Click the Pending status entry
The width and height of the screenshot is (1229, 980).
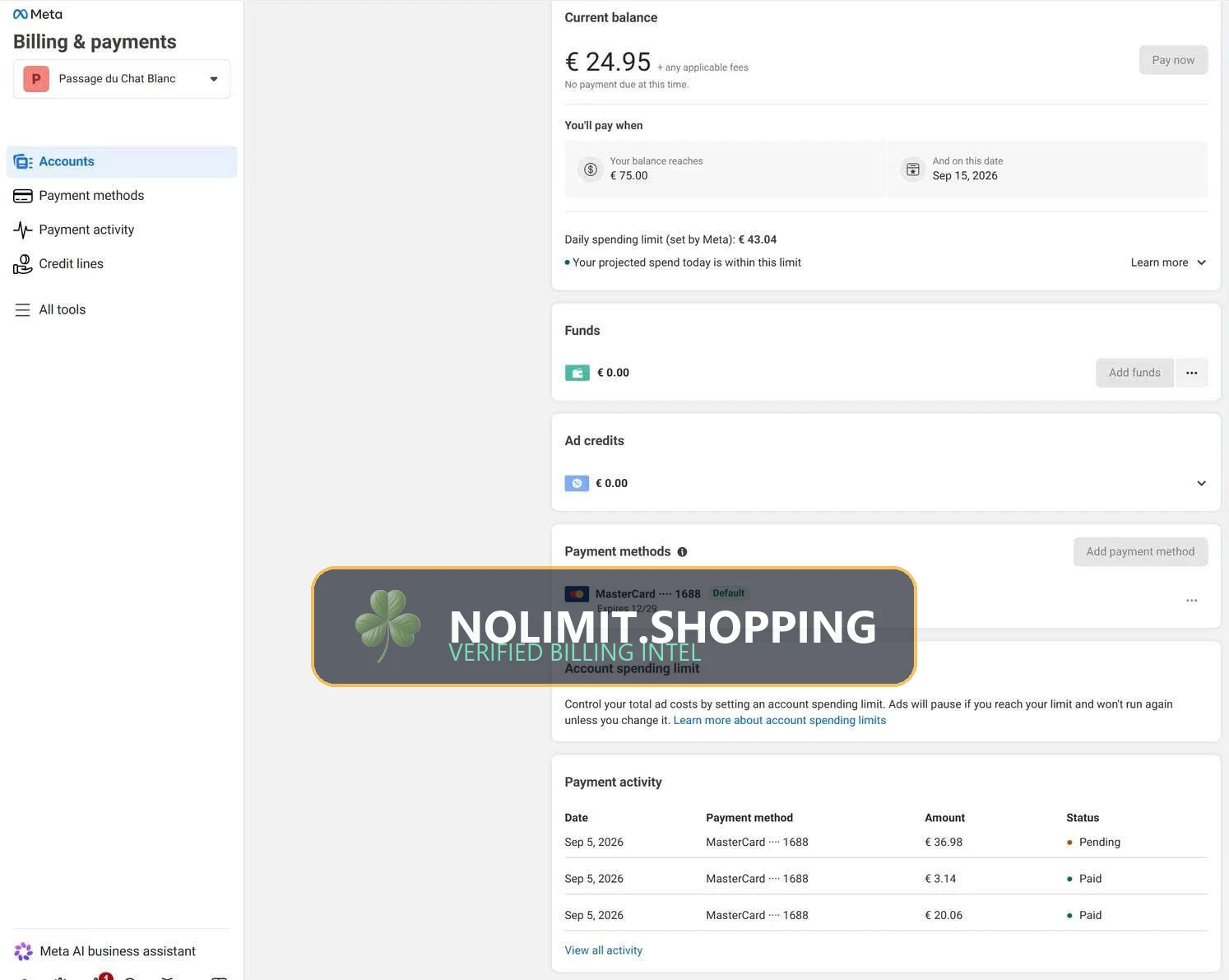pos(1093,843)
